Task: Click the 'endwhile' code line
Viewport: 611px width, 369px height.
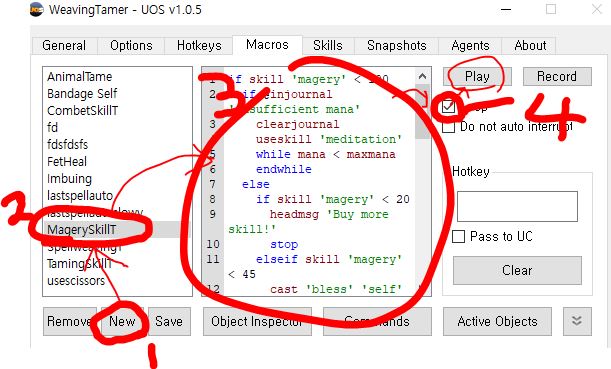Action: tap(284, 169)
